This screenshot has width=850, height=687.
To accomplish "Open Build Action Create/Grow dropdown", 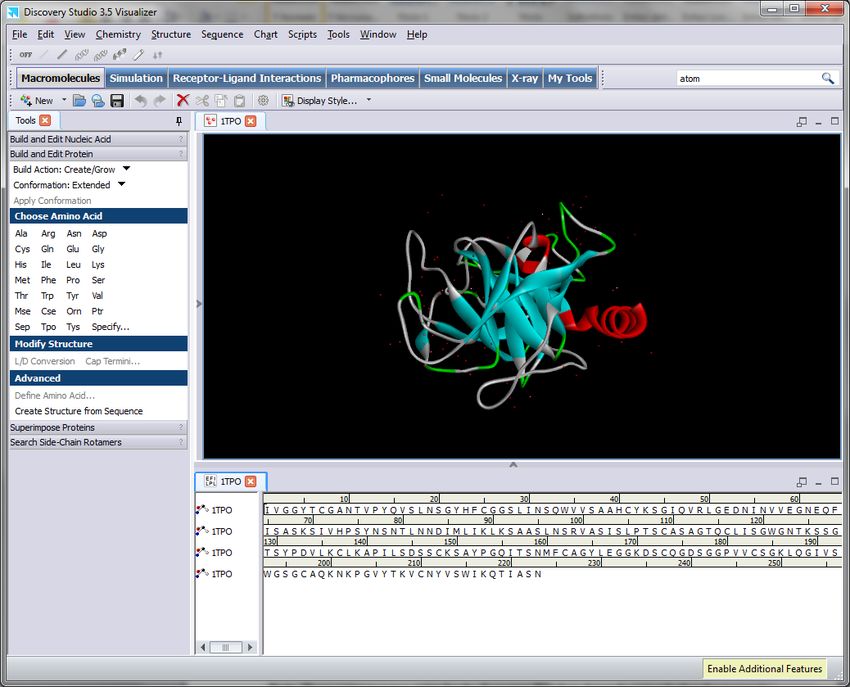I will pos(126,169).
